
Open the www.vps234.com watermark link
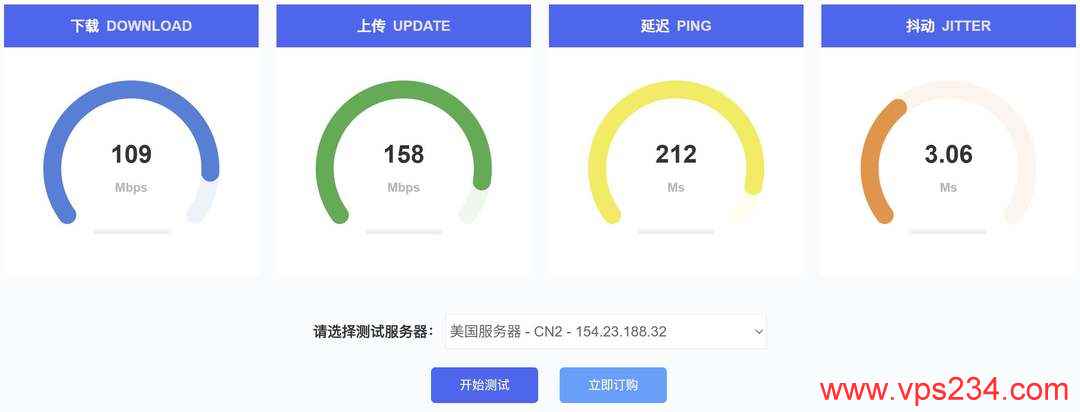[944, 391]
